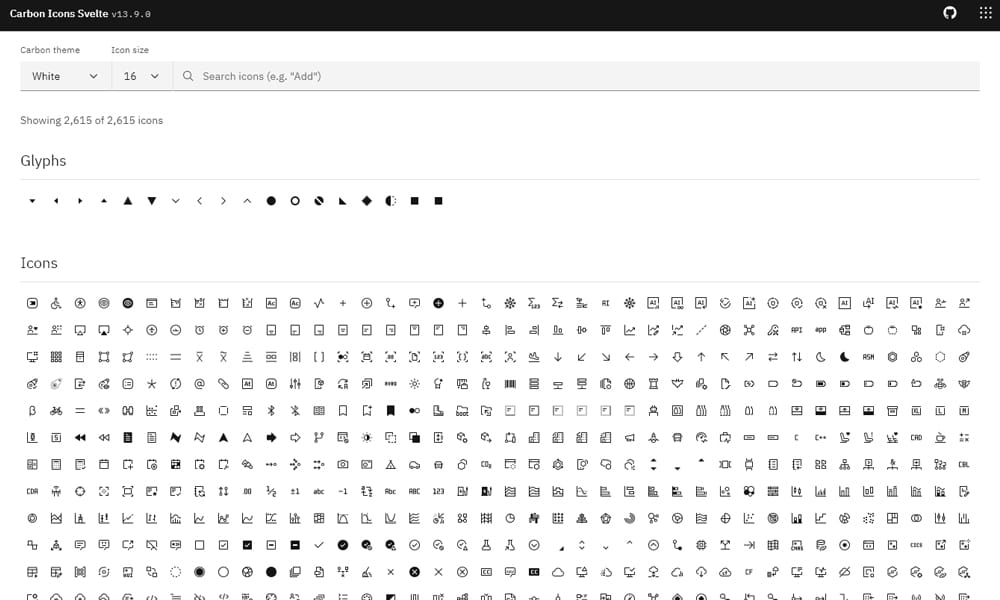This screenshot has height=600, width=1000.
Task: Select the activity waveform icon
Action: coord(319,304)
